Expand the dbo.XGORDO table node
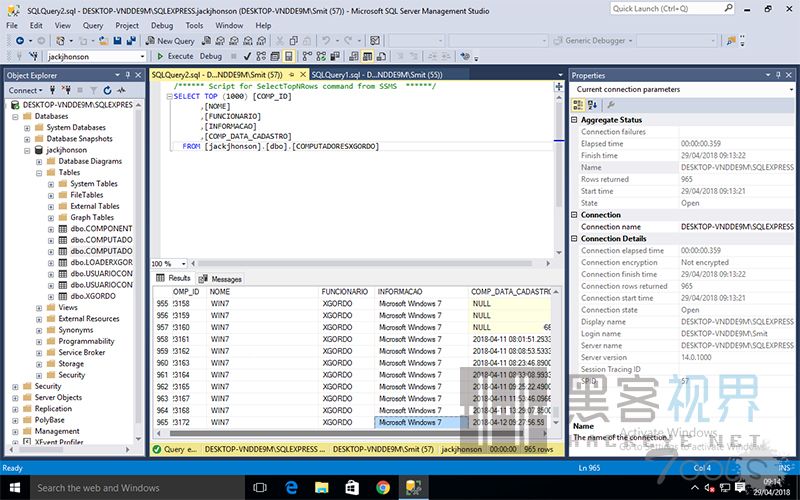 pos(51,296)
